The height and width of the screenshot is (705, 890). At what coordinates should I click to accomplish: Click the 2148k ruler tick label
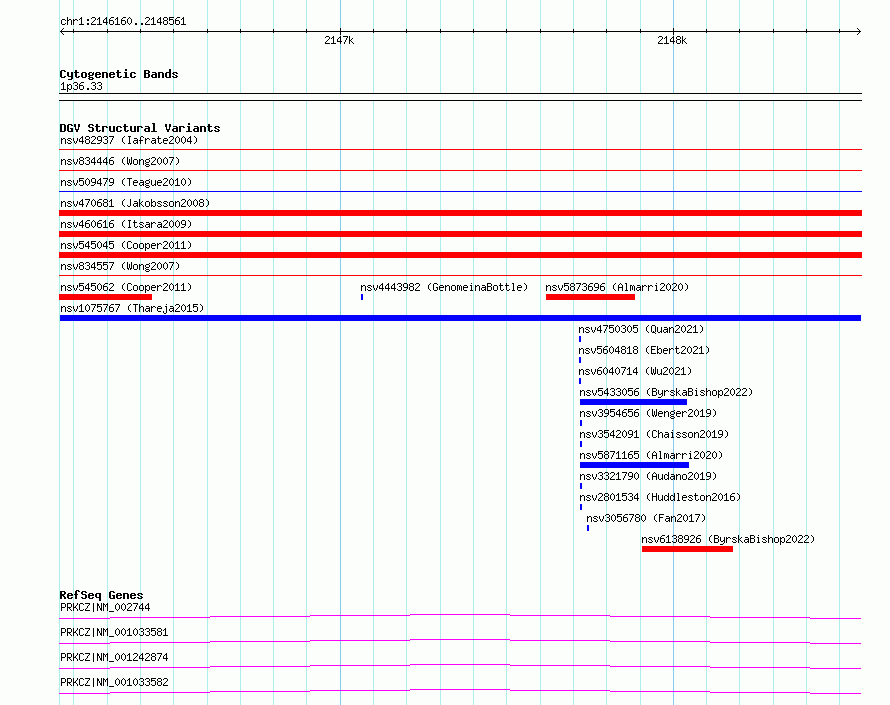tap(672, 40)
